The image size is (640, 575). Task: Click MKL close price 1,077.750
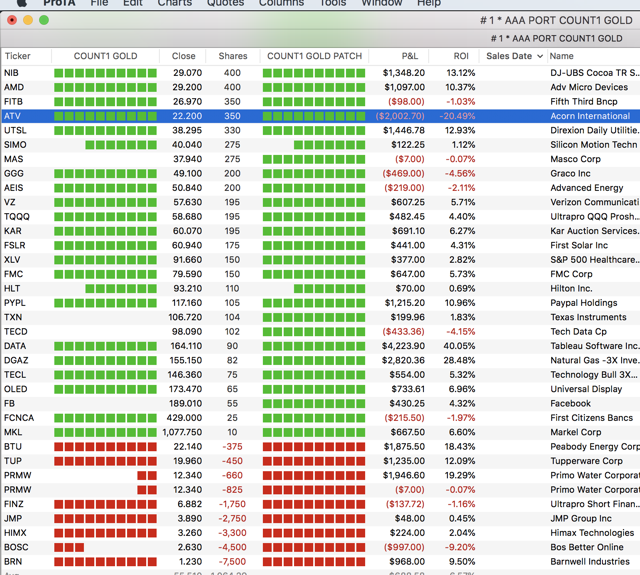tap(182, 432)
